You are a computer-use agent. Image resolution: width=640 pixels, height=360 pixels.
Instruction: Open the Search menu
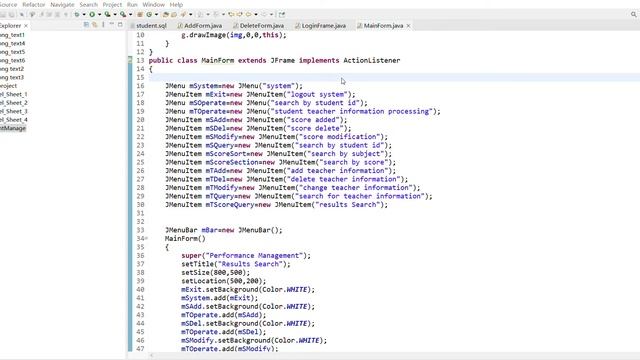pyautogui.click(x=88, y=4)
